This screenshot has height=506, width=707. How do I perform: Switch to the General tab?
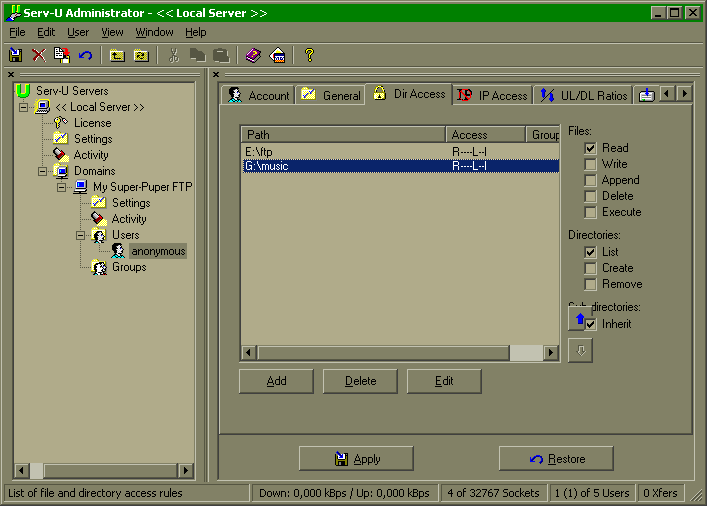pyautogui.click(x=330, y=95)
